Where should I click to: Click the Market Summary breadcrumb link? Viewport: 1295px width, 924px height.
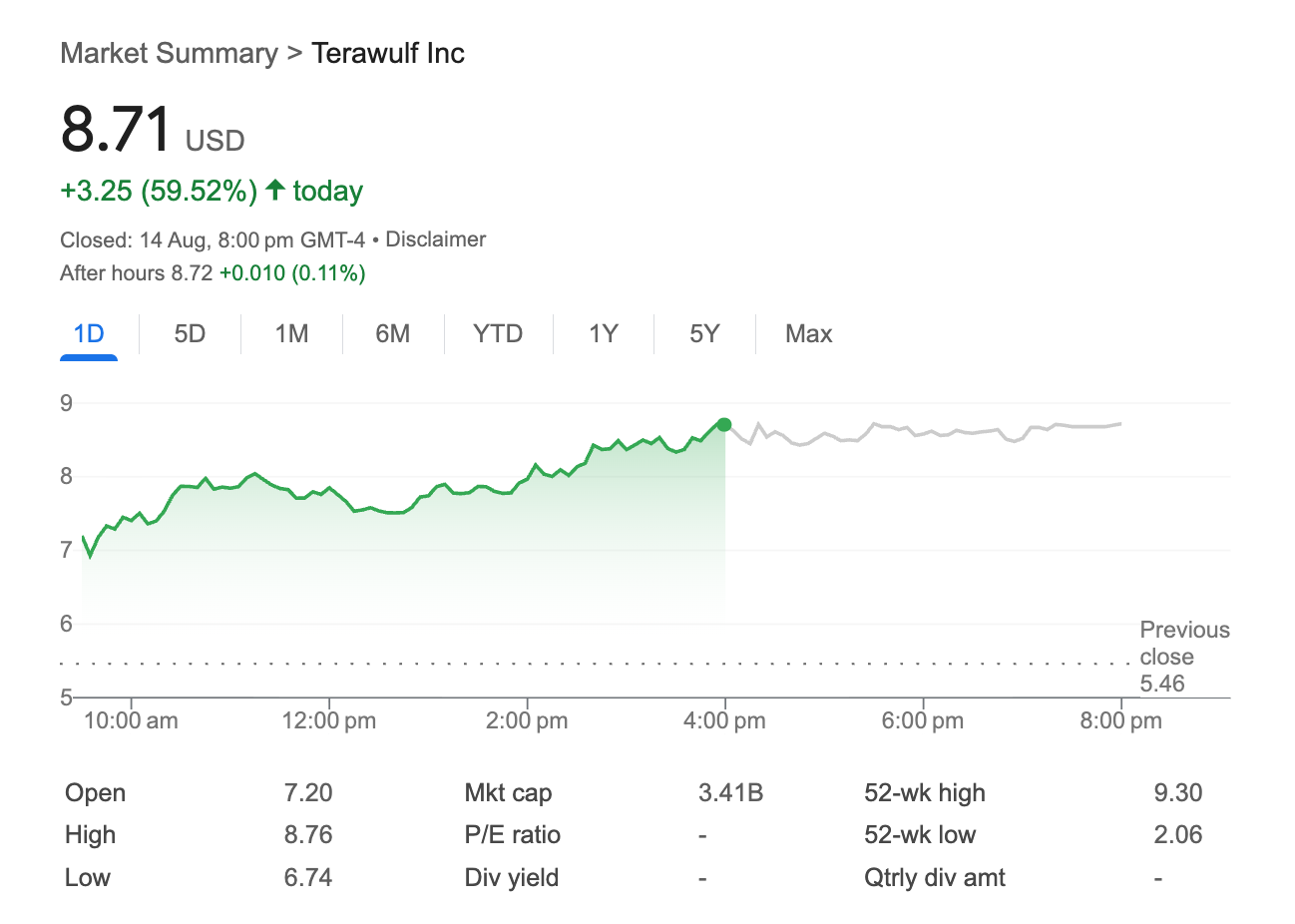coord(169,53)
